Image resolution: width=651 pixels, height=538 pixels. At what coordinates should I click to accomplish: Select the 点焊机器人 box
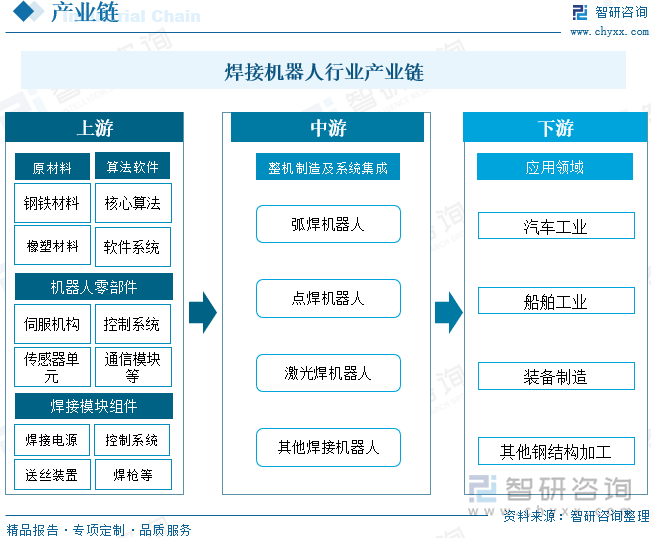tap(328, 298)
